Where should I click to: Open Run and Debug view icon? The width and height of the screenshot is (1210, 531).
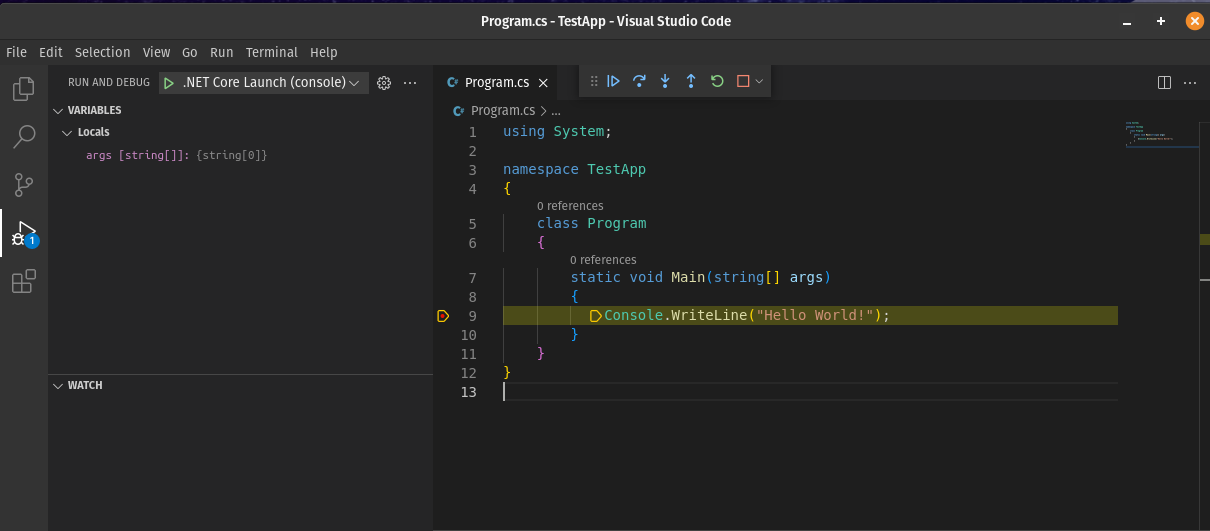click(x=23, y=234)
